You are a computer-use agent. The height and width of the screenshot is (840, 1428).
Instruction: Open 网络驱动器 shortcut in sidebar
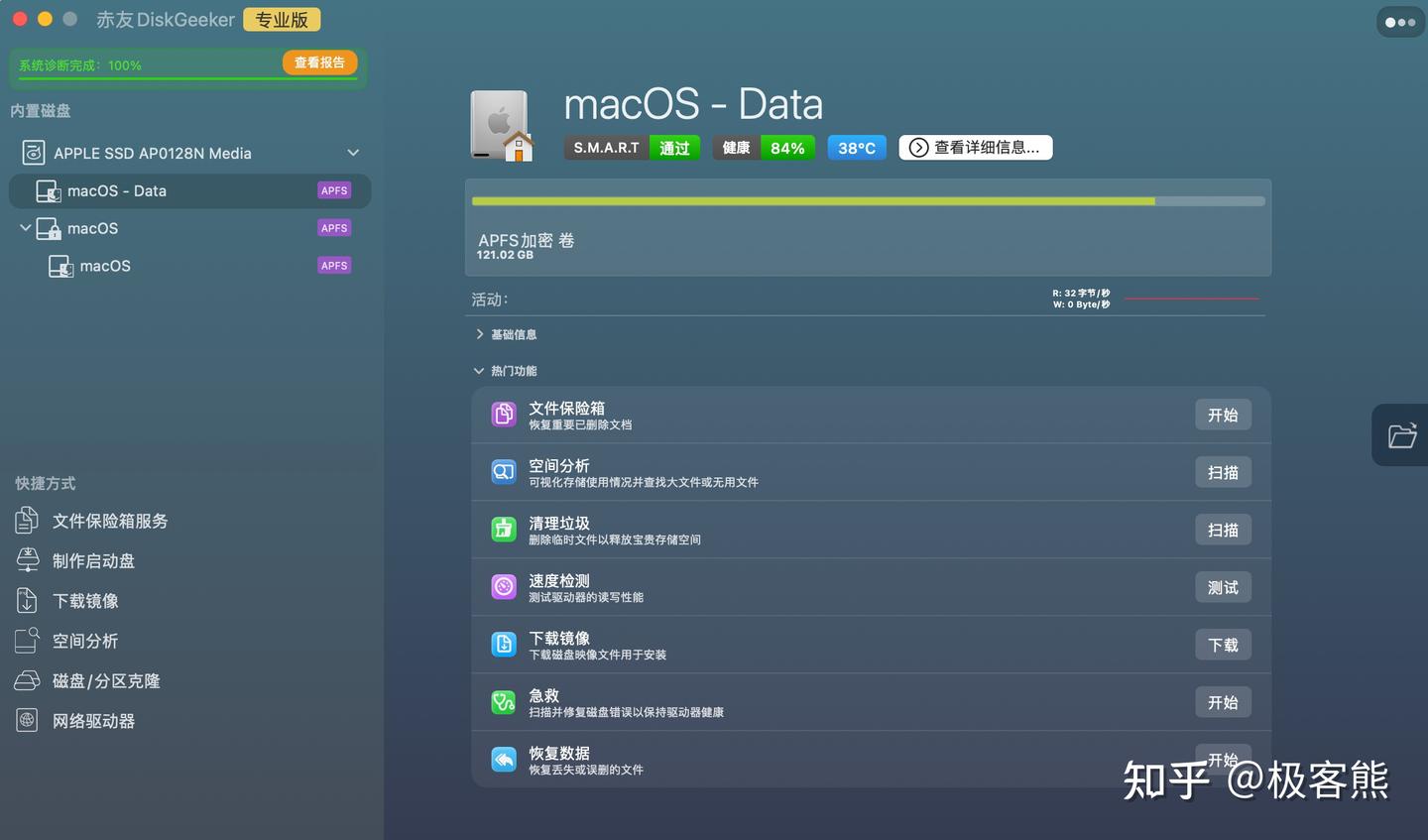[75, 721]
